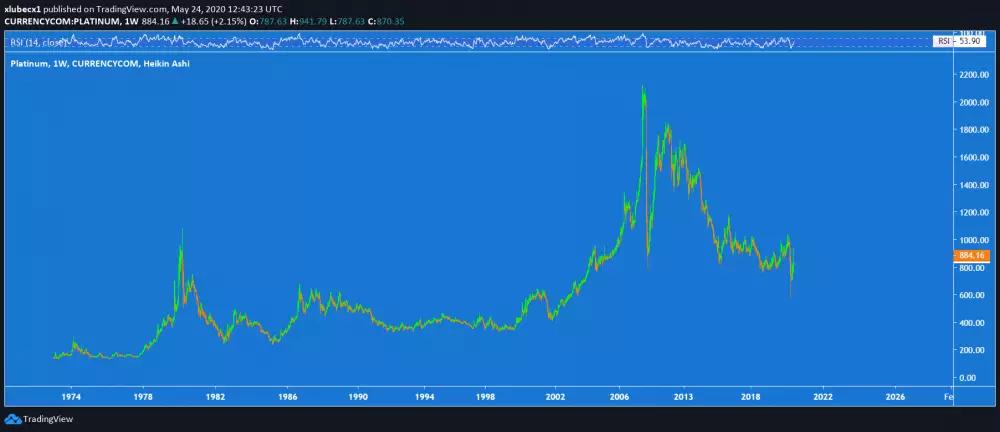Click the 1974 label on time axis
The height and width of the screenshot is (432, 1000).
point(73,397)
